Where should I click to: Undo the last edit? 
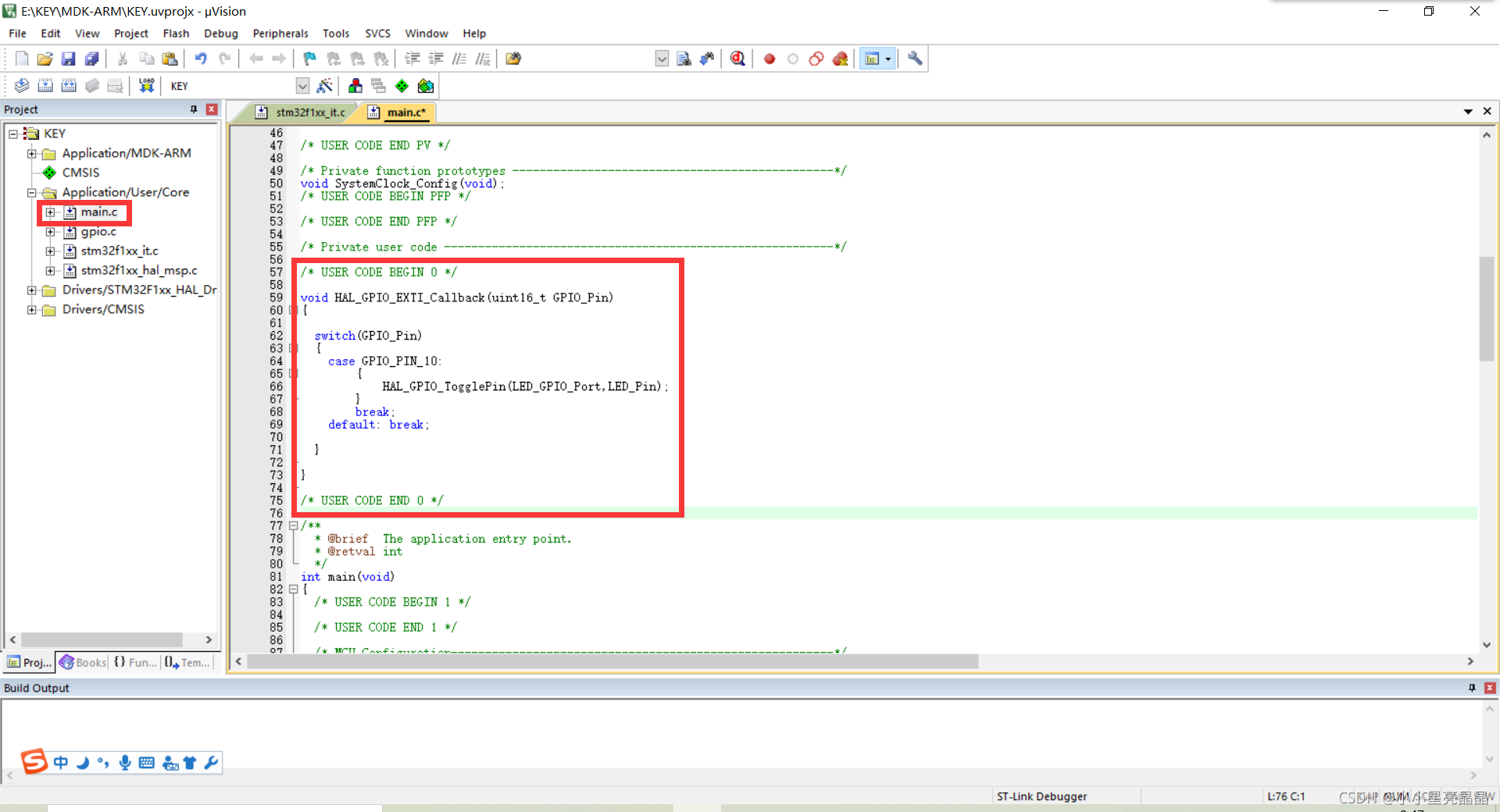click(x=201, y=59)
